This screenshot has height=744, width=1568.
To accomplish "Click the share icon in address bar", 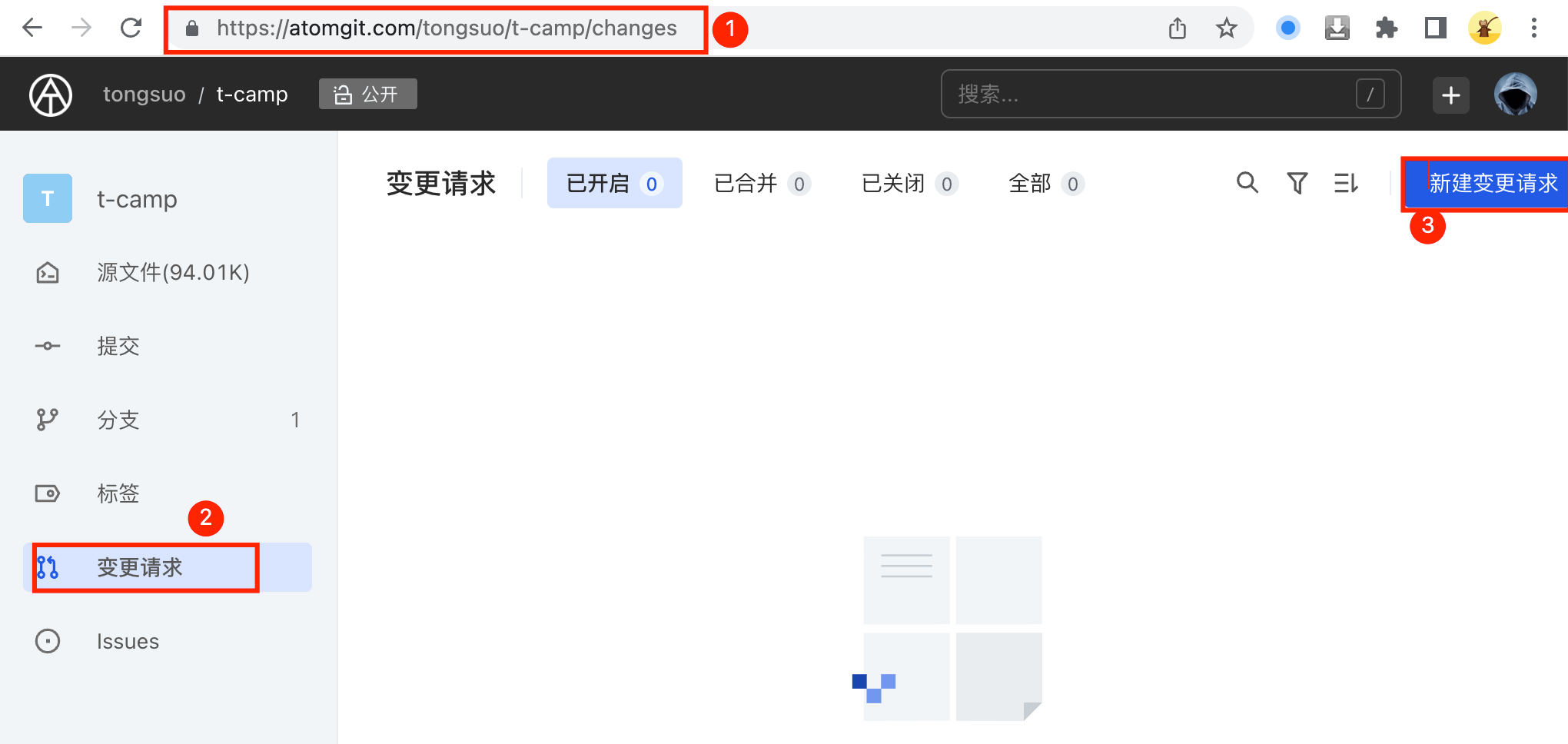I will pos(1177,28).
